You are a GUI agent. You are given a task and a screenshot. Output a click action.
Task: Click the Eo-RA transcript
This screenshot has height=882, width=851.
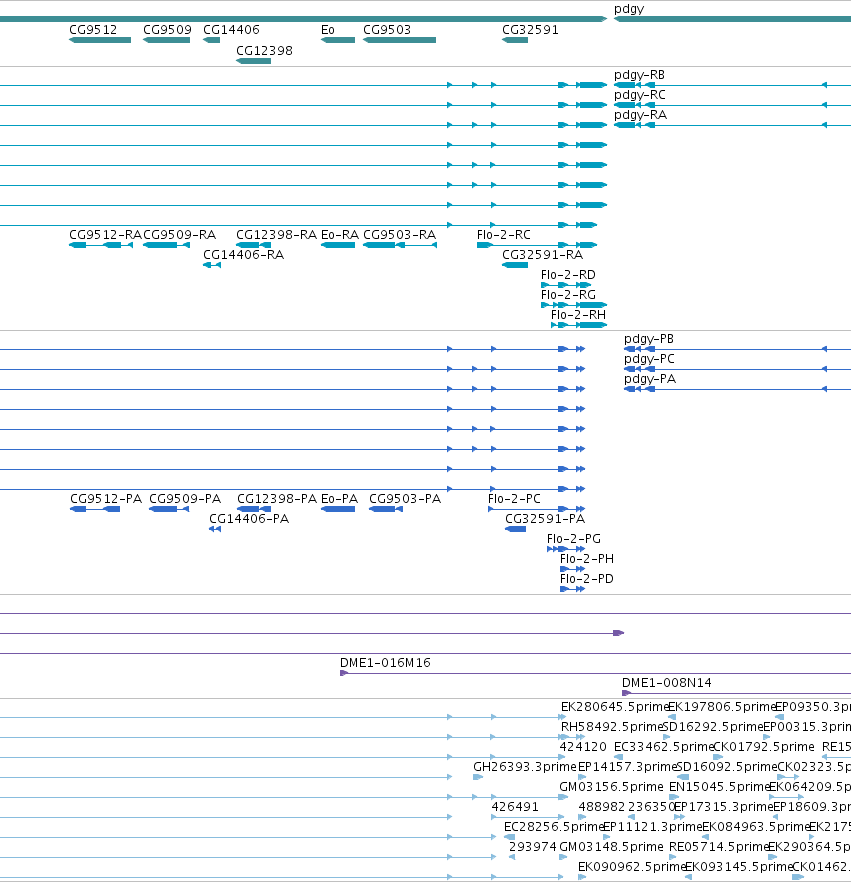coord(338,245)
